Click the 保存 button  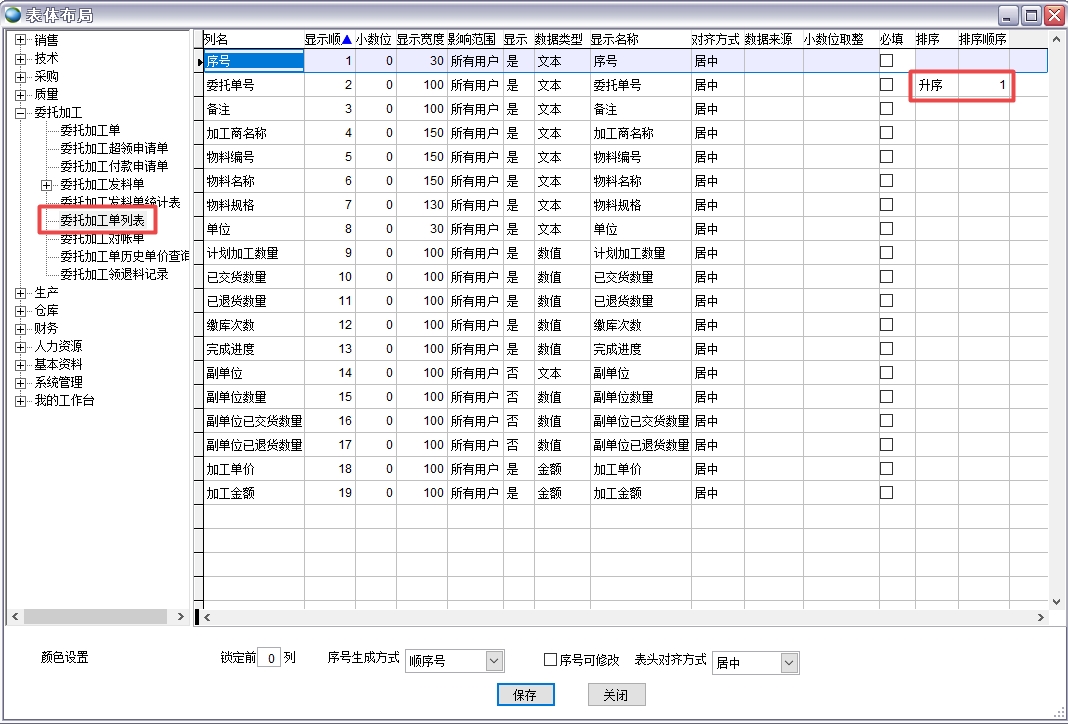pos(525,695)
